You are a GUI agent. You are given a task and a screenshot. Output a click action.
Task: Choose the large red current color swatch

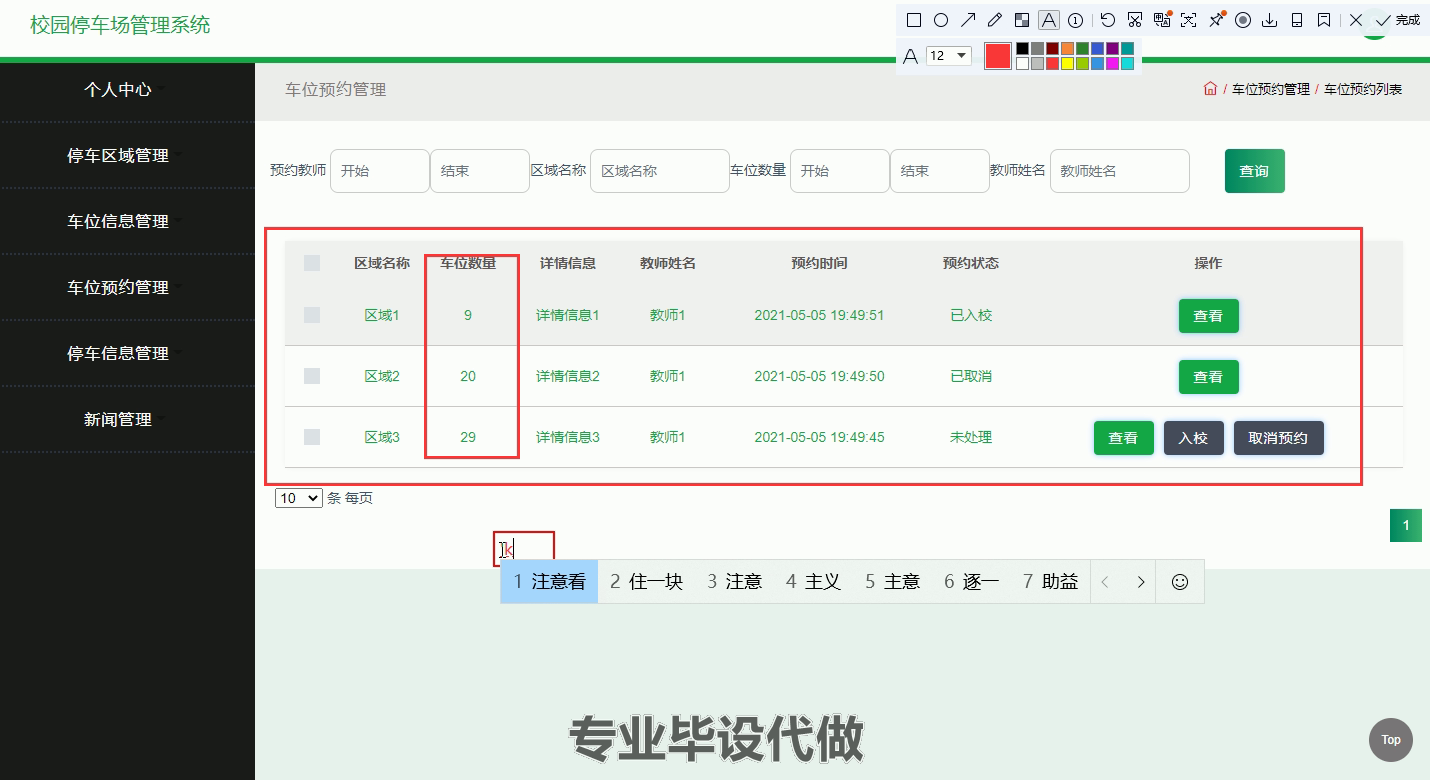point(998,56)
